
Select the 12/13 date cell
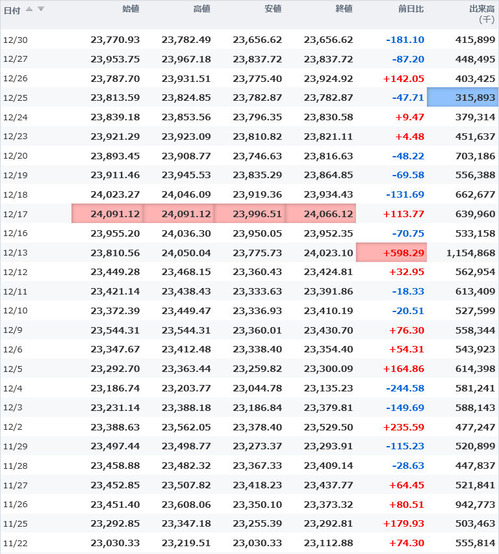click(15, 253)
